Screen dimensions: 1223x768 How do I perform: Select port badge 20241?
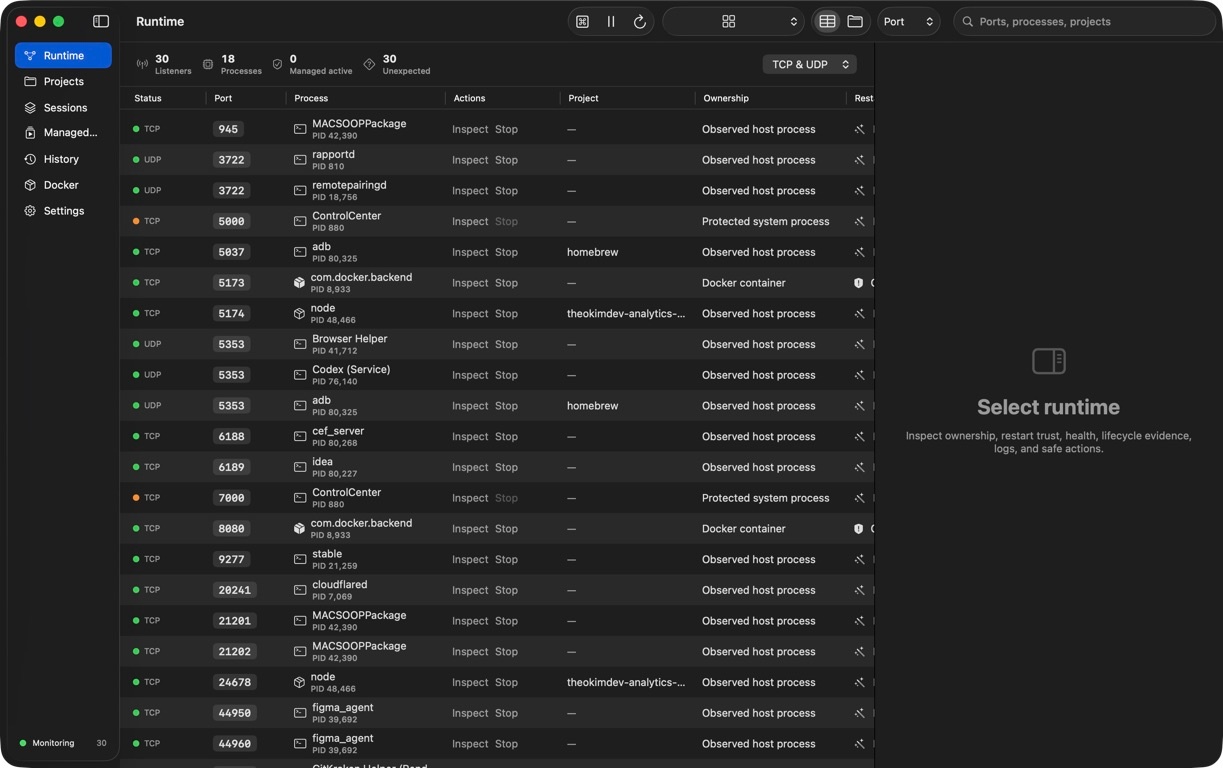point(235,590)
